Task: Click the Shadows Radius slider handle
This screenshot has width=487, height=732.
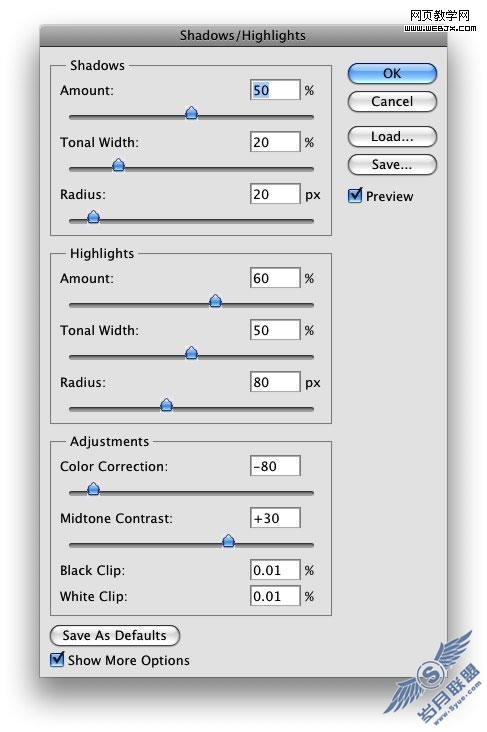Action: point(94,217)
